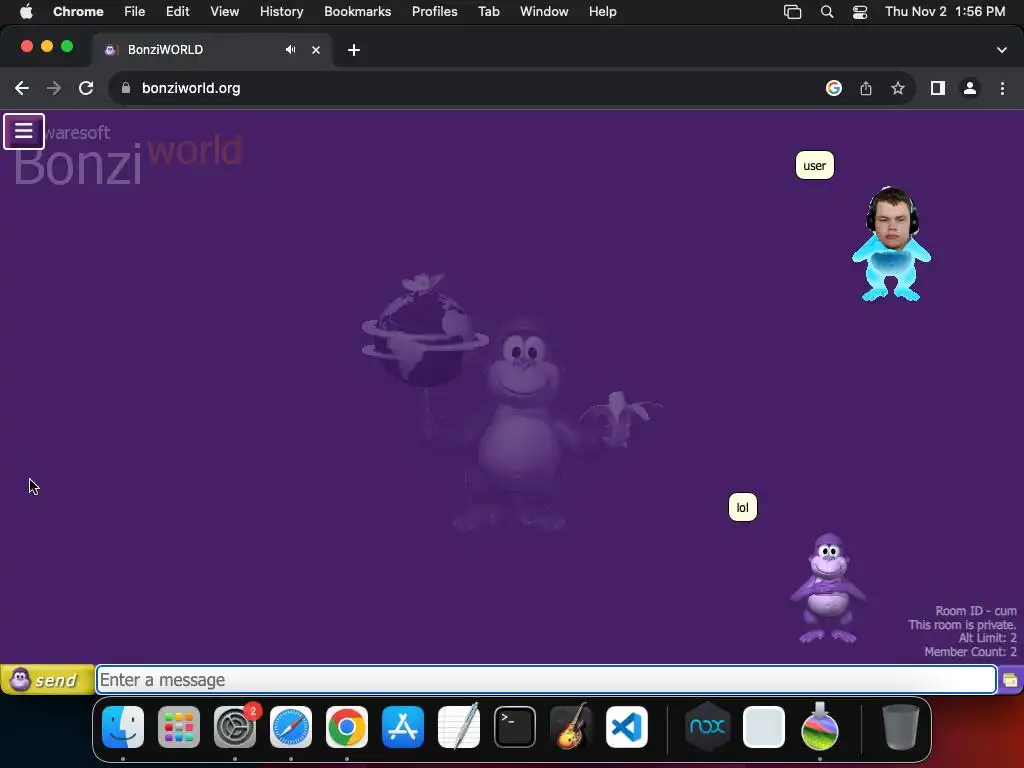The image size is (1024, 768).
Task: Click the purple Bonzi gorilla avatar
Action: pyautogui.click(x=827, y=588)
